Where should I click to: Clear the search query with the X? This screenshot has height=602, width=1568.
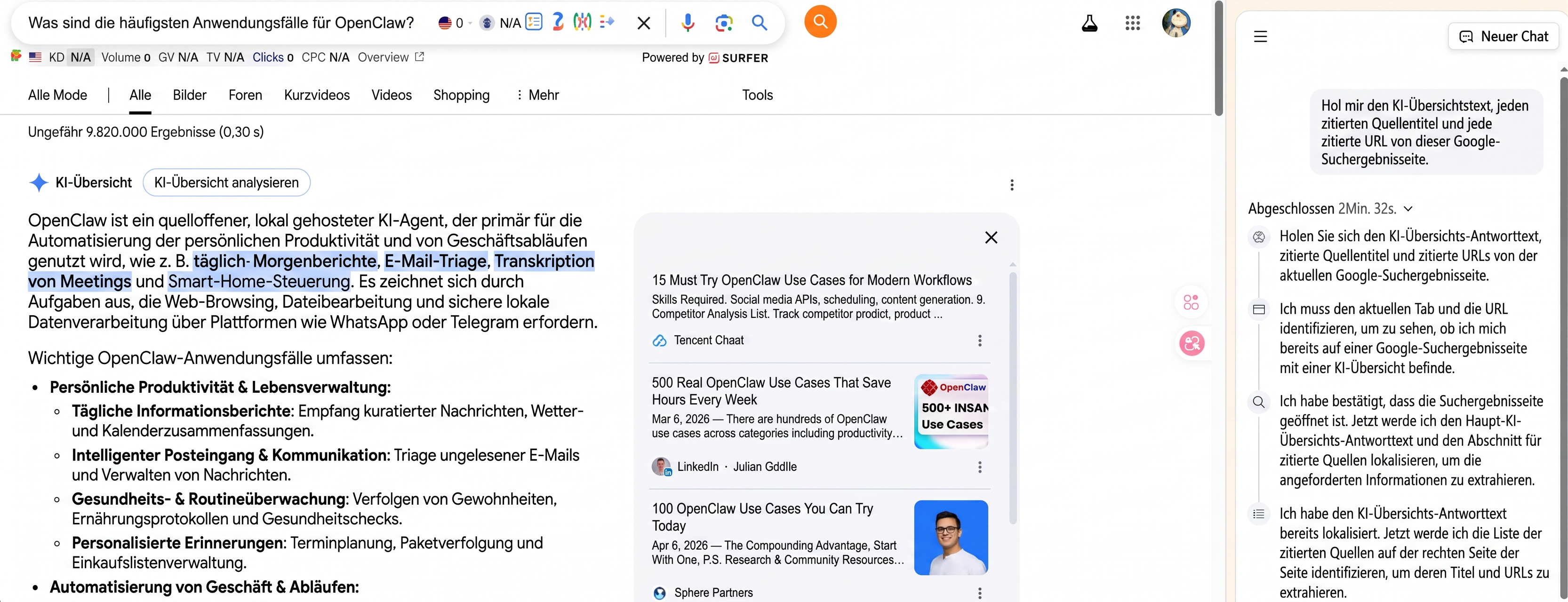(x=643, y=23)
